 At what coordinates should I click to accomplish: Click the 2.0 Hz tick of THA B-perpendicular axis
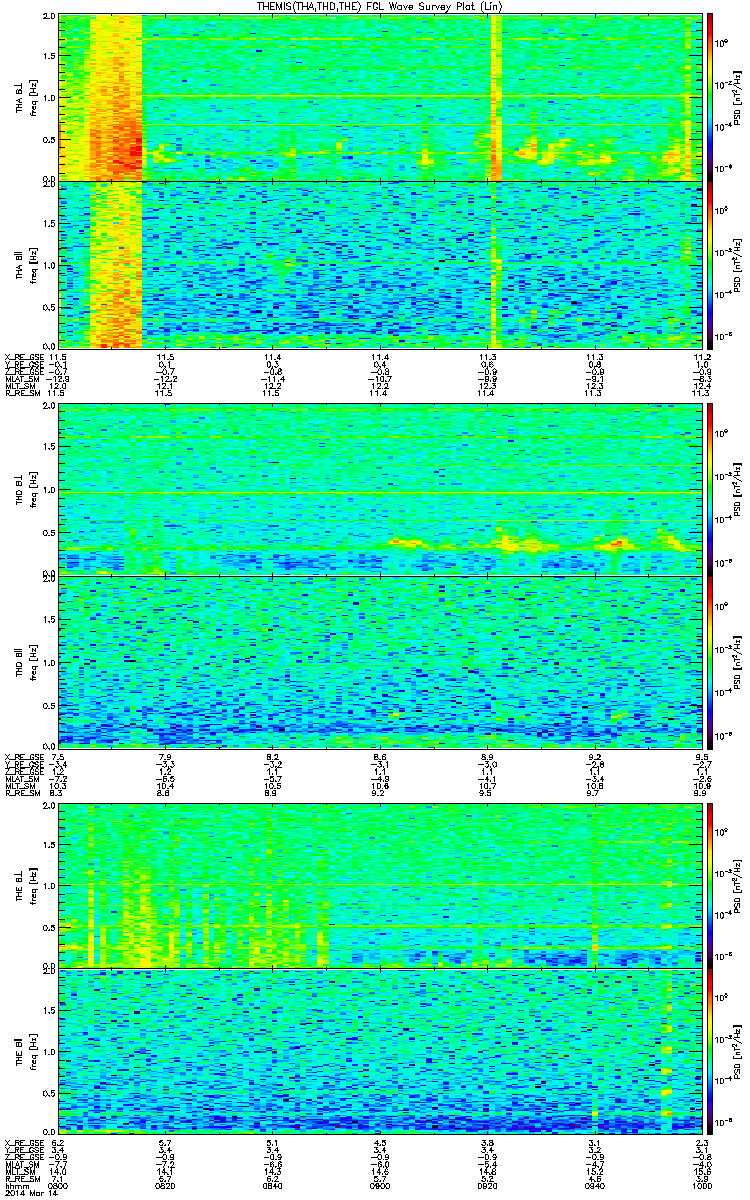coord(49,18)
